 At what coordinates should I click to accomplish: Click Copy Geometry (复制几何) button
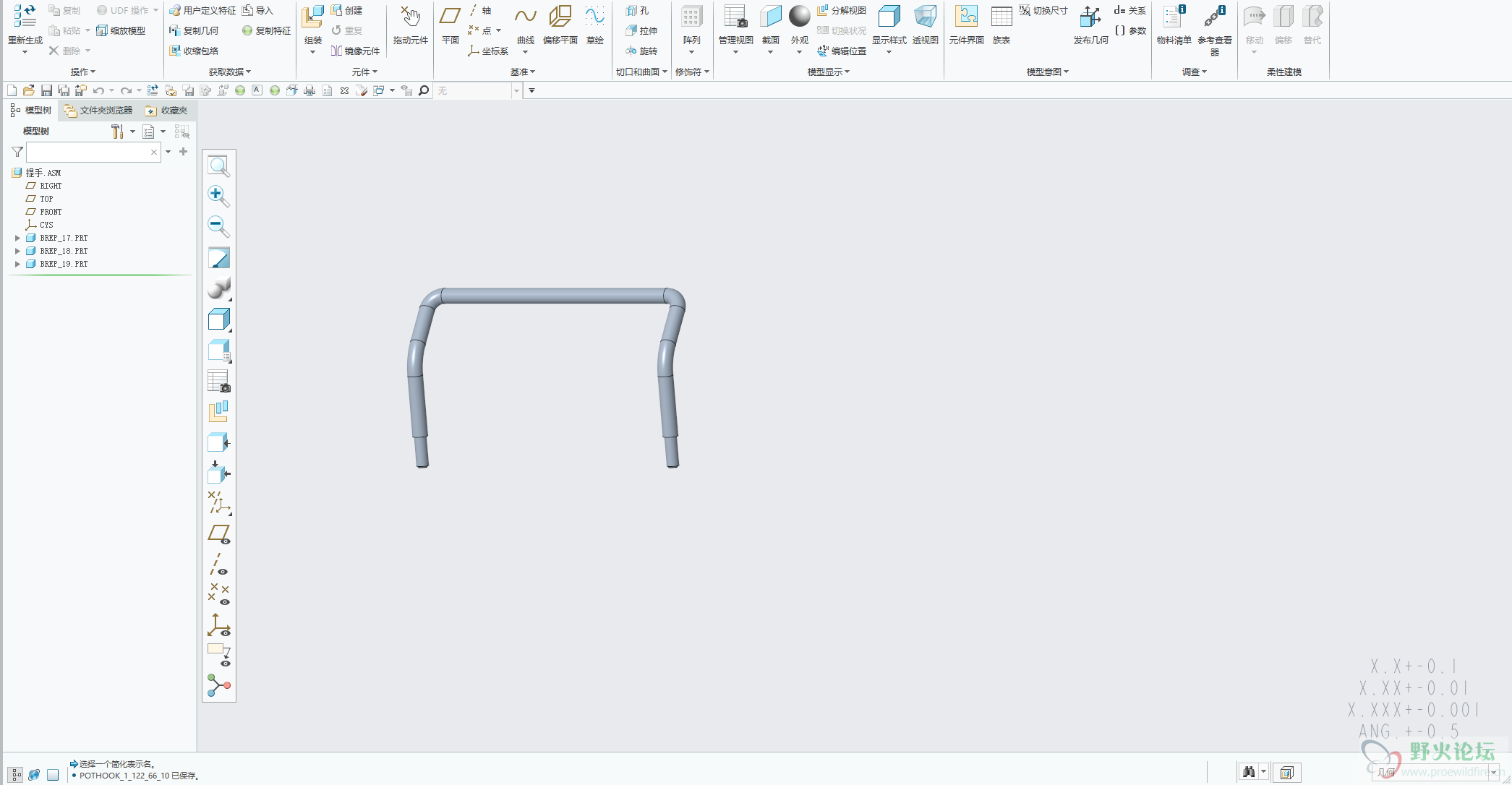click(194, 30)
